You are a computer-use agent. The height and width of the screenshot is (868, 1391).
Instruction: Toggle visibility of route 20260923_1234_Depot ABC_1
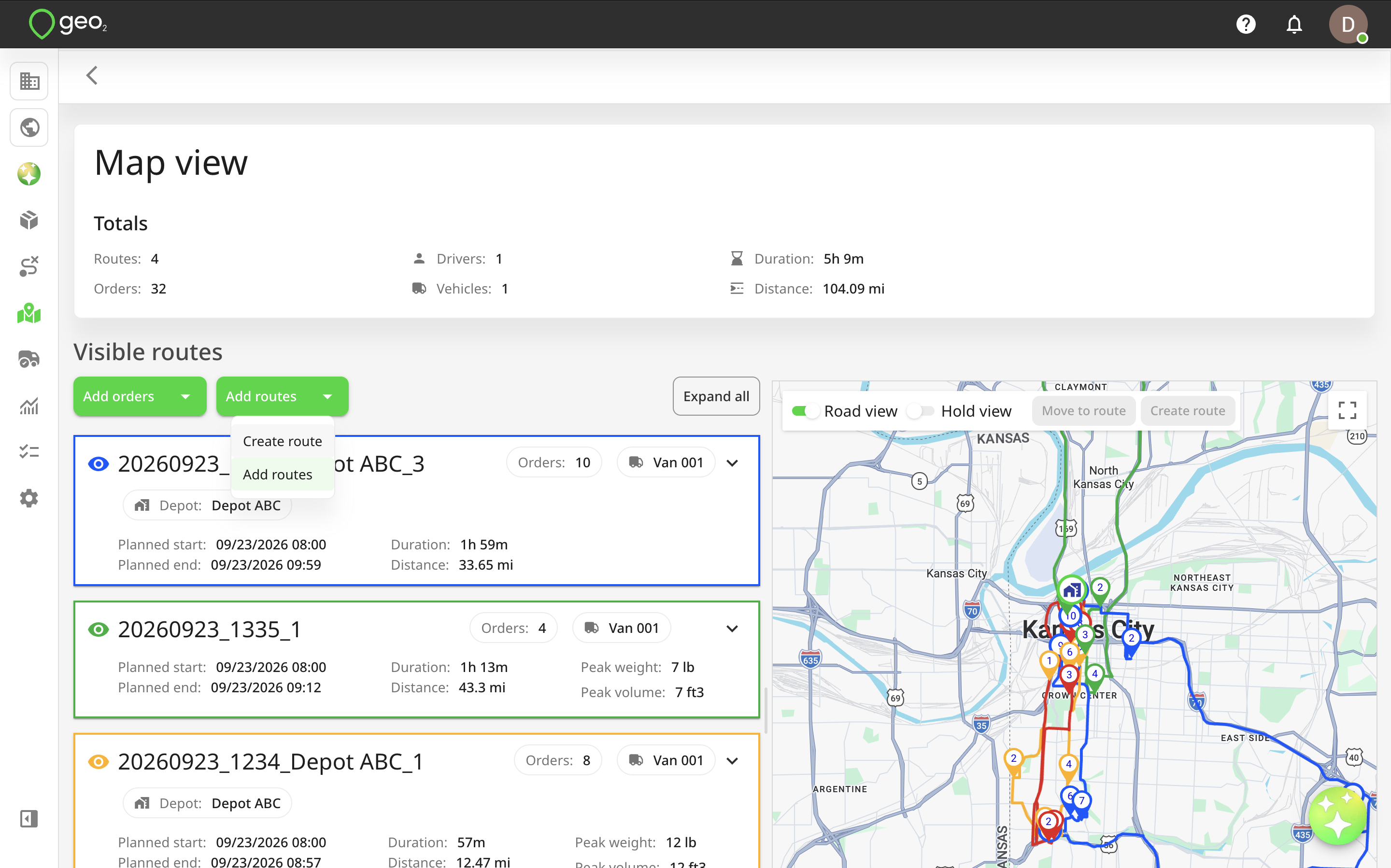(99, 762)
